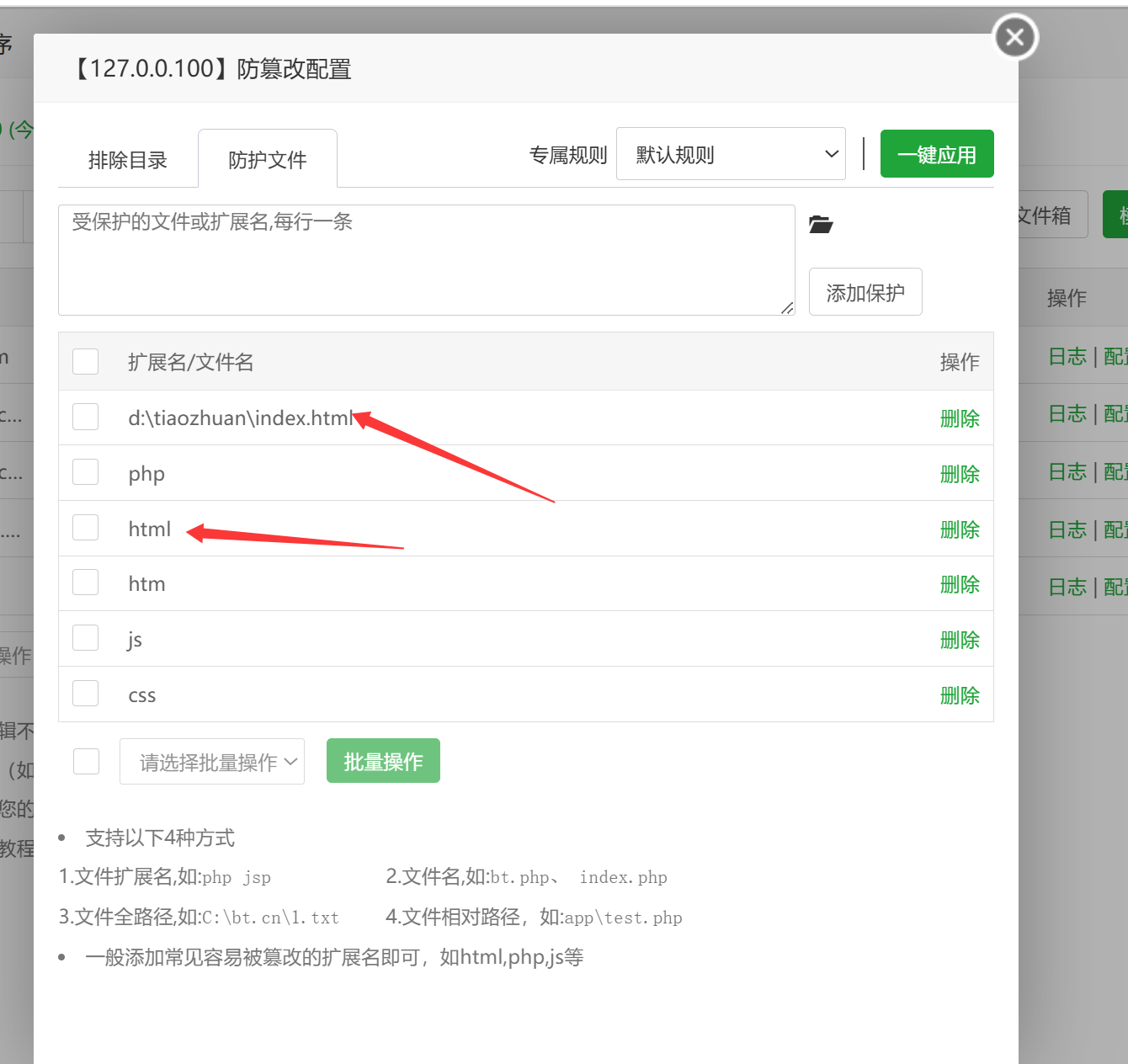
Task: Select the 防护文件 tab
Action: coord(268,159)
